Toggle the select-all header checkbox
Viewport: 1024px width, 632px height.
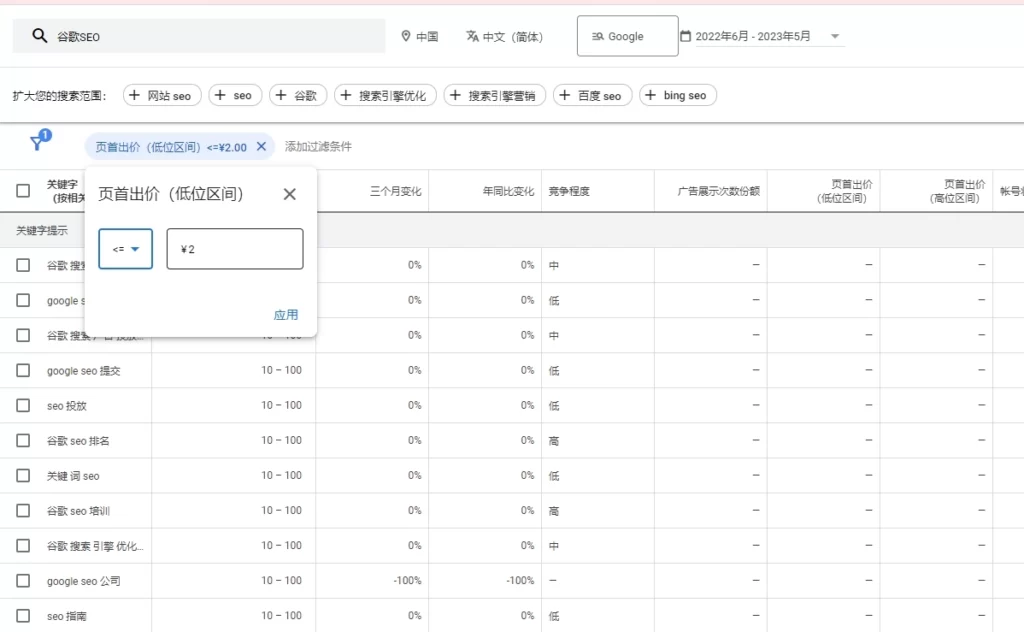click(23, 191)
